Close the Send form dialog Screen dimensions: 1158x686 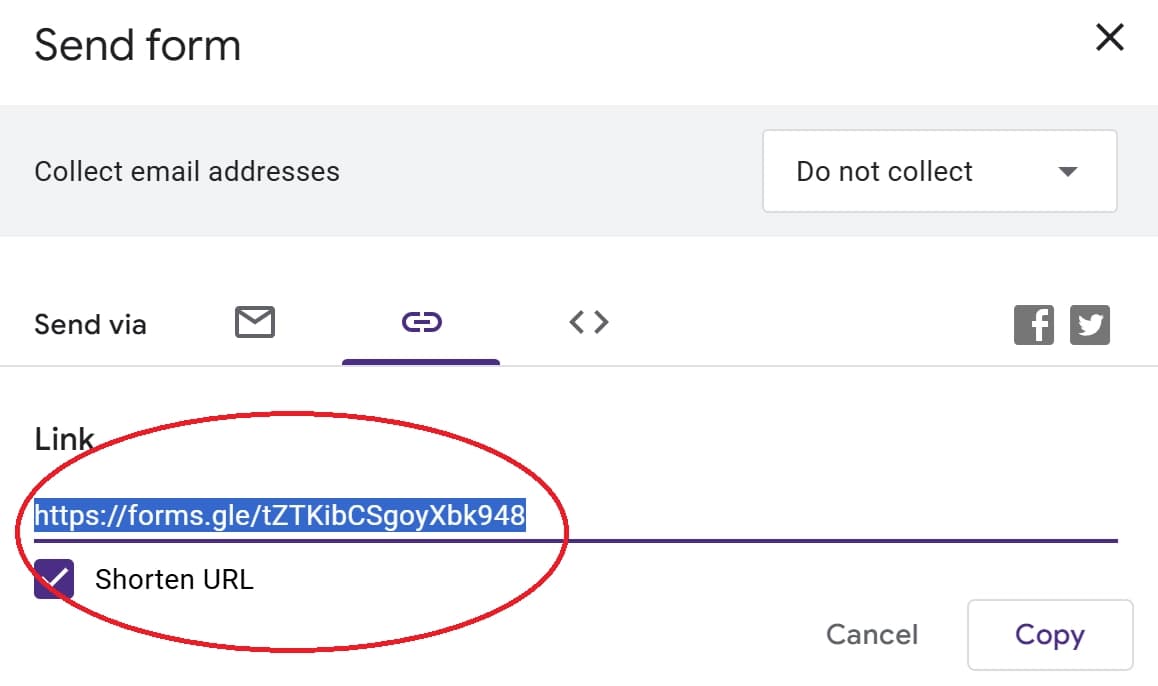[x=1109, y=37]
